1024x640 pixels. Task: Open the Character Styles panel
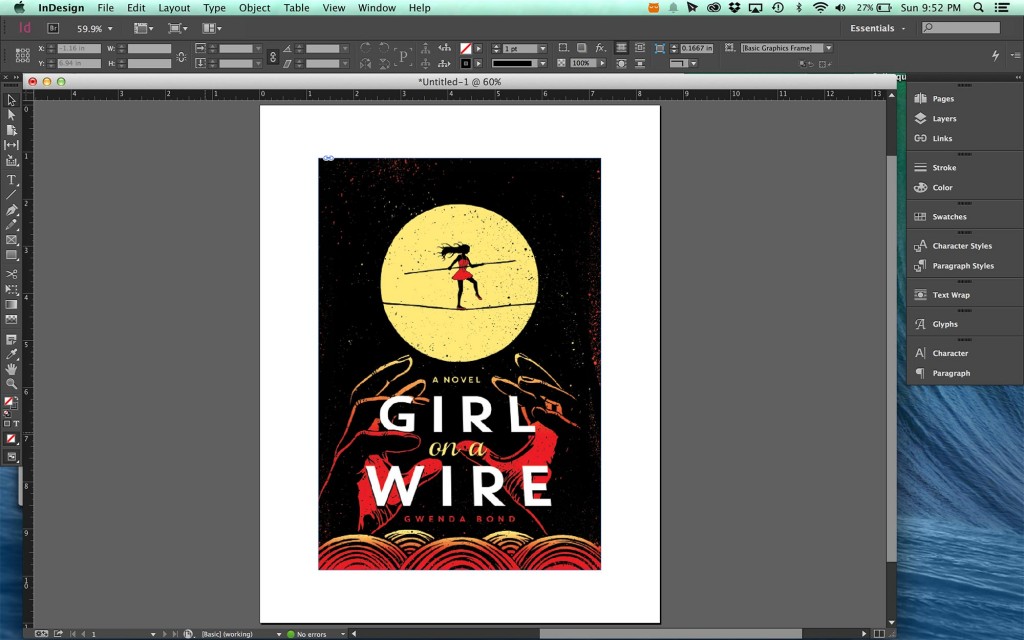point(962,246)
